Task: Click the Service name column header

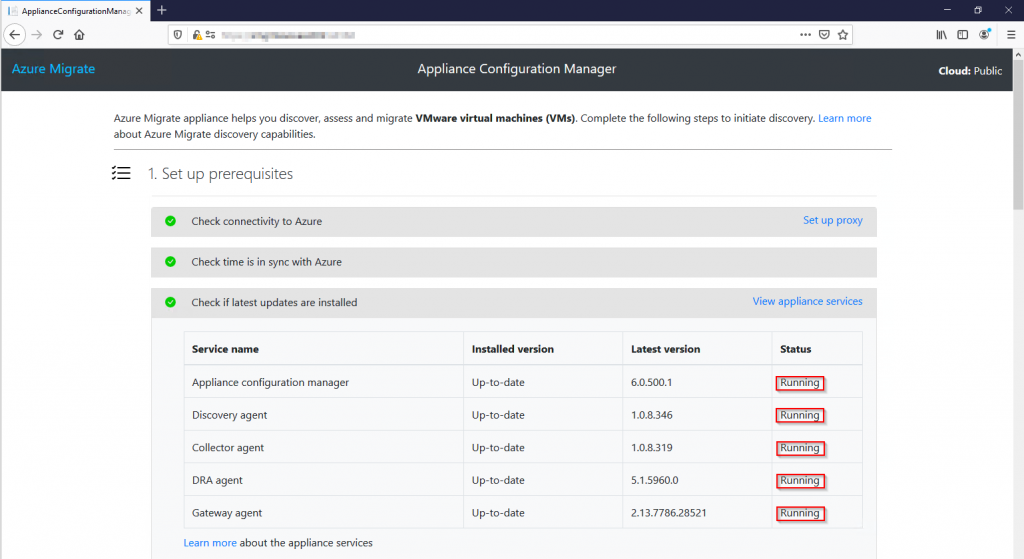Action: pyautogui.click(x=225, y=349)
